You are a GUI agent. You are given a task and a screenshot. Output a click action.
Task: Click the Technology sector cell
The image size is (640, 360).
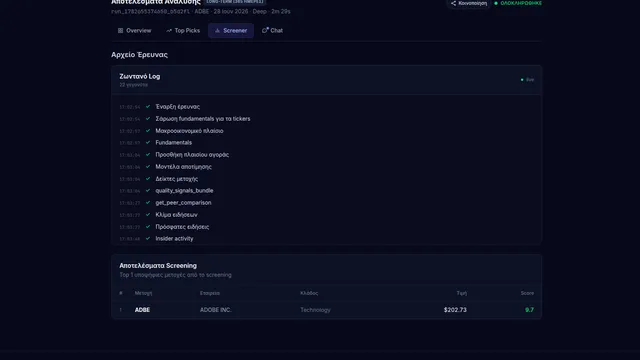316,310
